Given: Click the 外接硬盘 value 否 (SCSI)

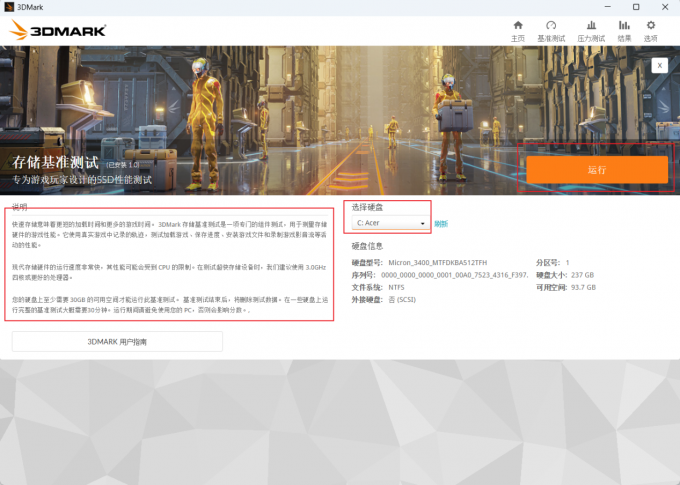Looking at the screenshot, I should click(x=402, y=300).
